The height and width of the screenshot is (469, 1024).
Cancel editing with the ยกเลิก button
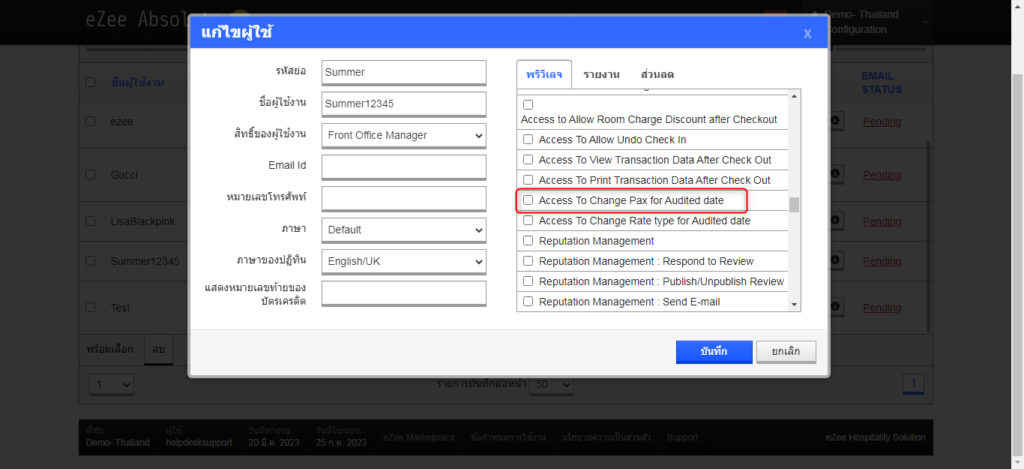(x=786, y=351)
